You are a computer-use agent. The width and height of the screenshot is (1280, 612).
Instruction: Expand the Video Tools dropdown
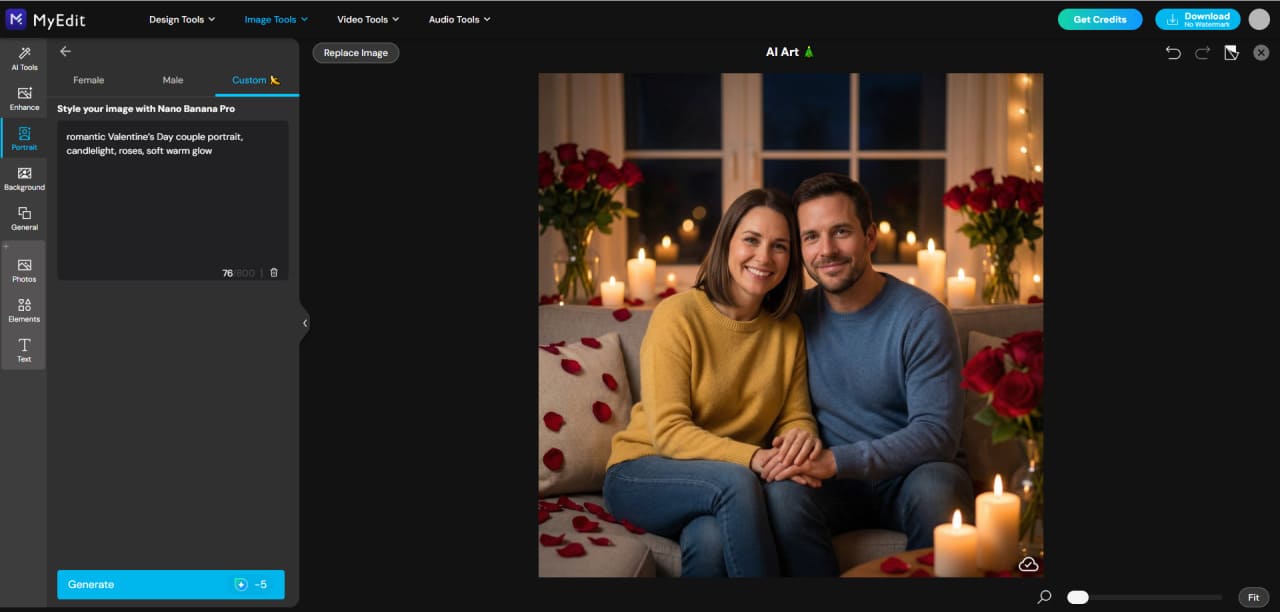(x=367, y=18)
